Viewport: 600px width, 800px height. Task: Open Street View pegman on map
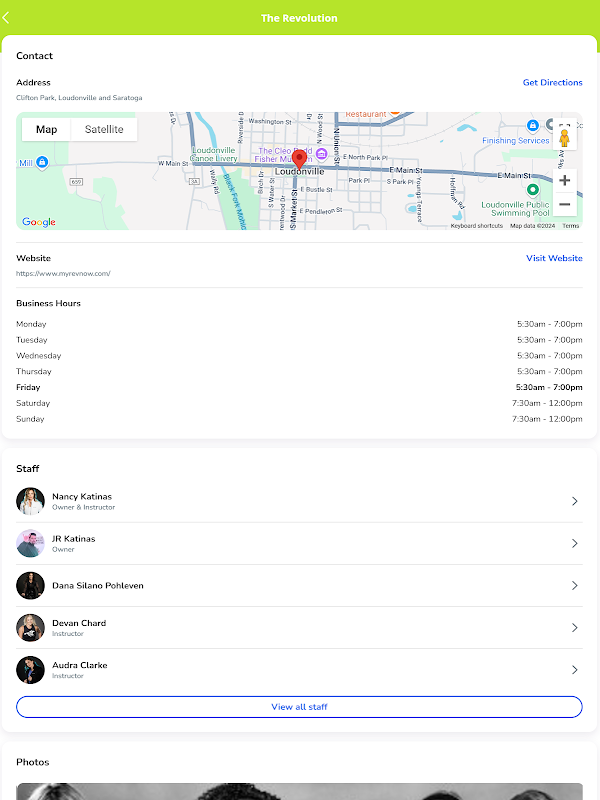[564, 138]
